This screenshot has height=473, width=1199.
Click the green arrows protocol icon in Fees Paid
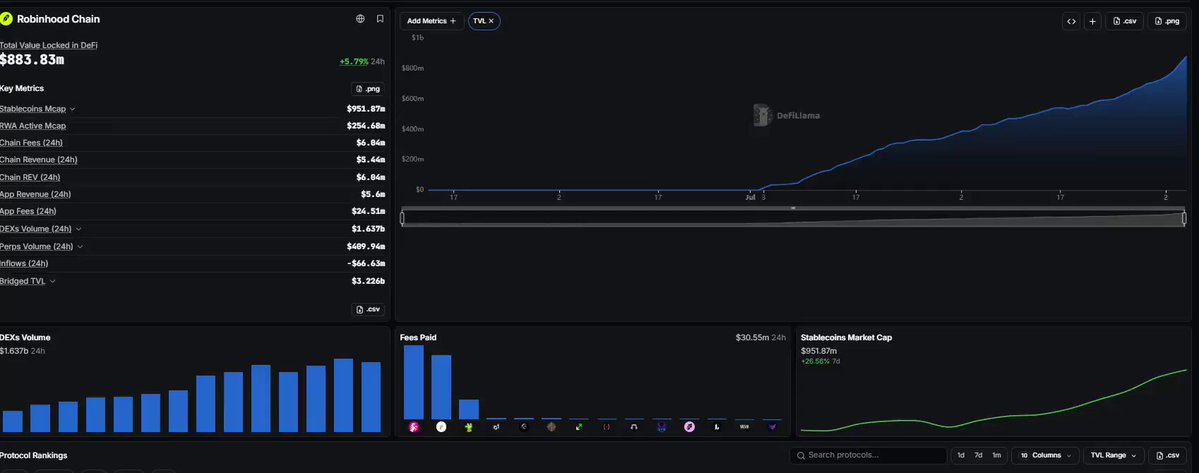point(579,427)
